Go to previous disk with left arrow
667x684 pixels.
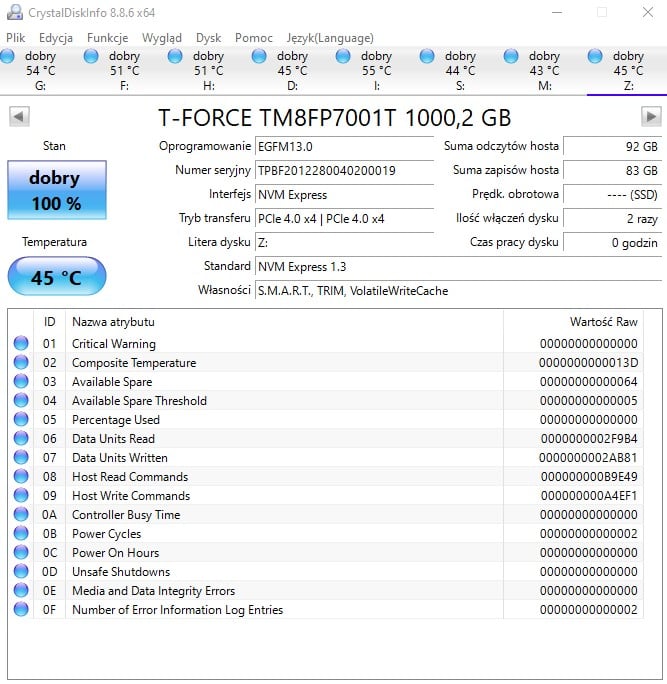click(19, 116)
